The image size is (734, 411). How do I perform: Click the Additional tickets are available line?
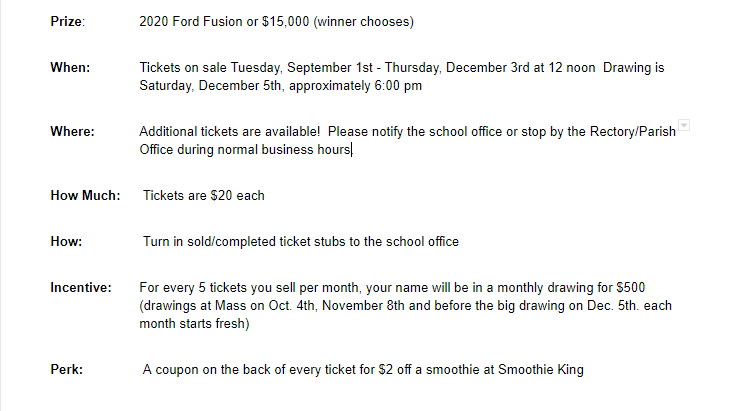(407, 132)
